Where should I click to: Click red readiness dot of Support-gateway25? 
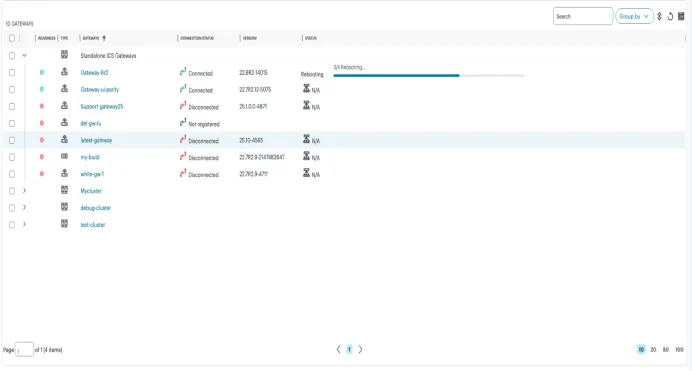(42, 106)
